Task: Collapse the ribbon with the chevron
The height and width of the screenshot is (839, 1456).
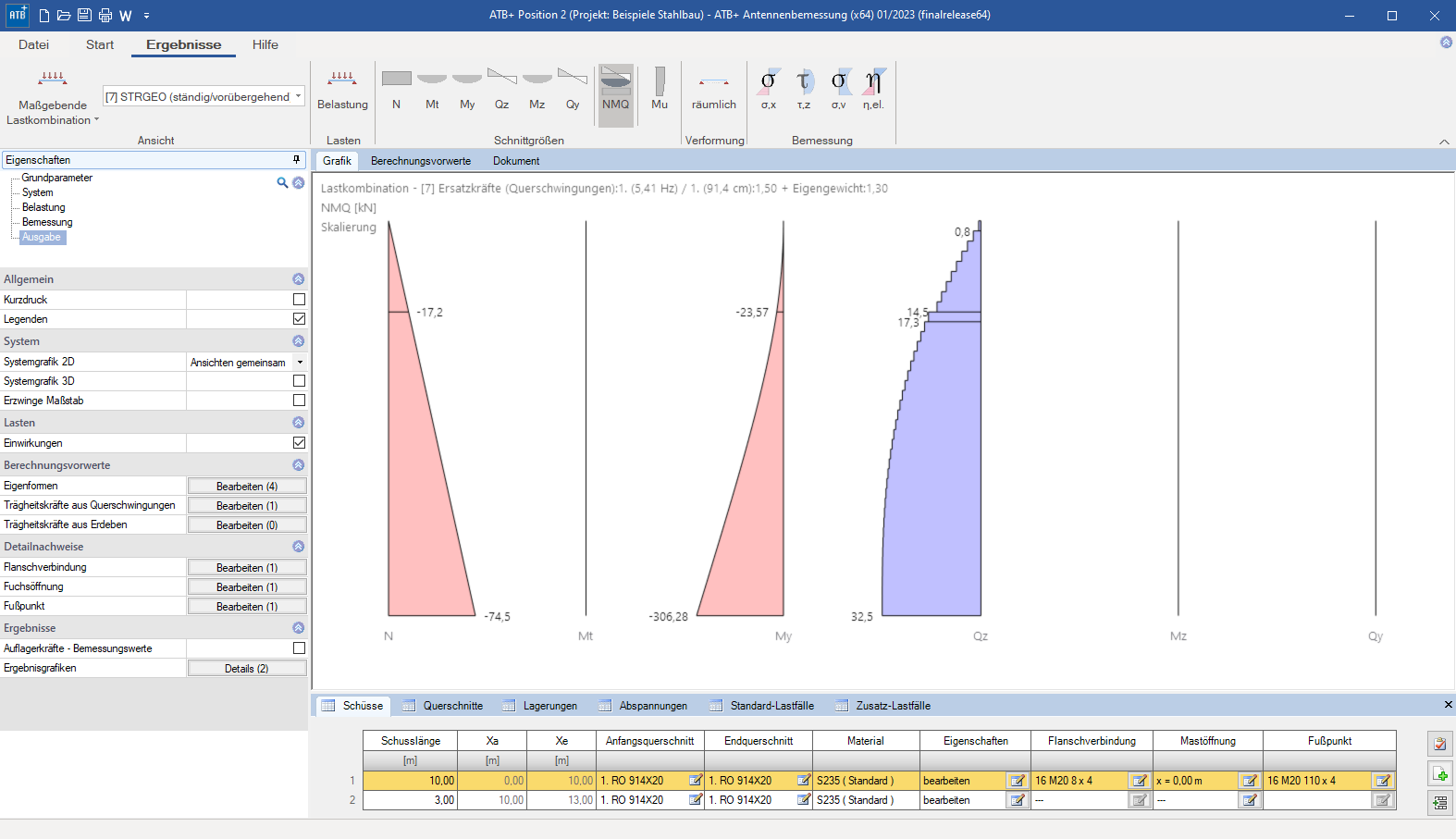Action: click(1444, 142)
